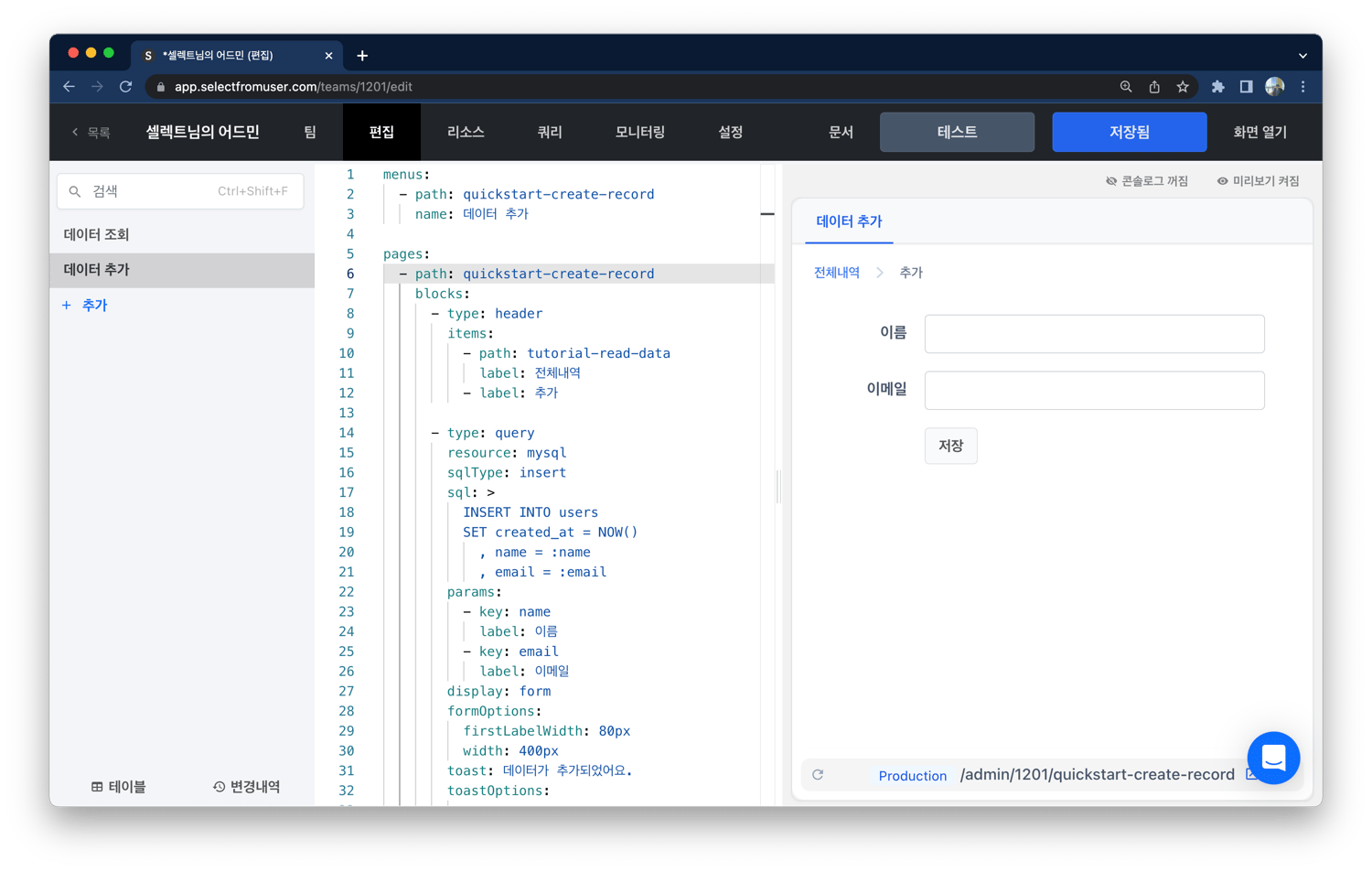Screen dimensions: 1372x872
Task: Open the 모니터링 tab
Action: (639, 133)
